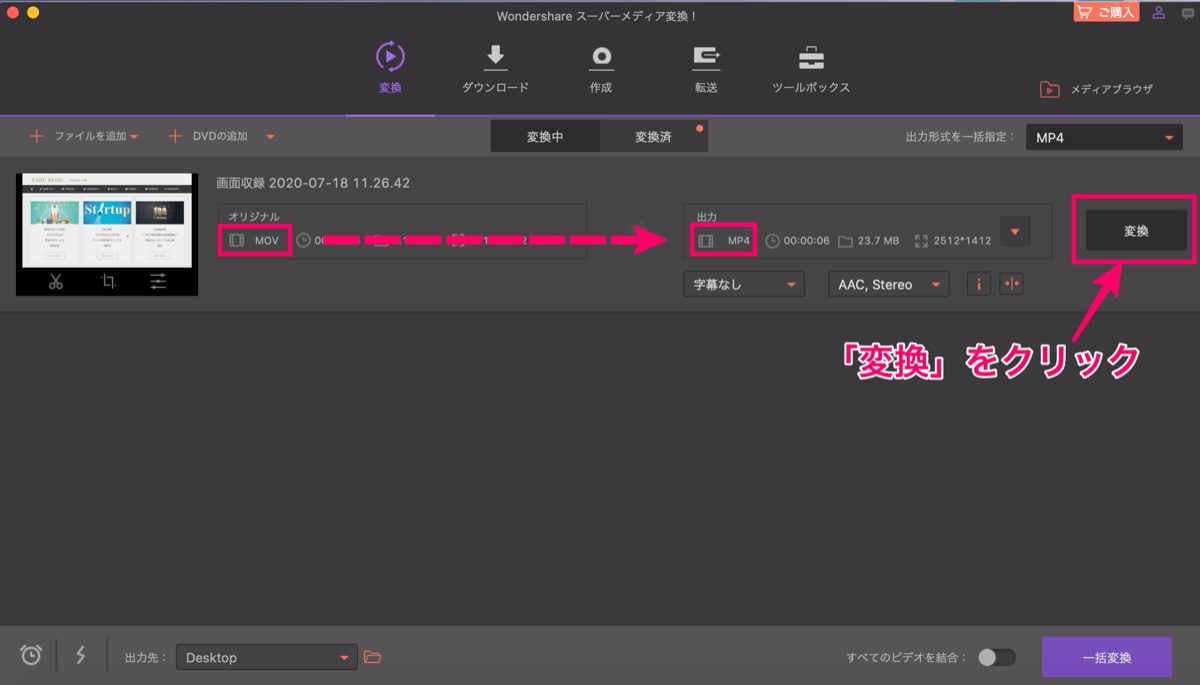The image size is (1200, 685).
Task: Click the DVDの追加 plus button
Action: [x=175, y=136]
